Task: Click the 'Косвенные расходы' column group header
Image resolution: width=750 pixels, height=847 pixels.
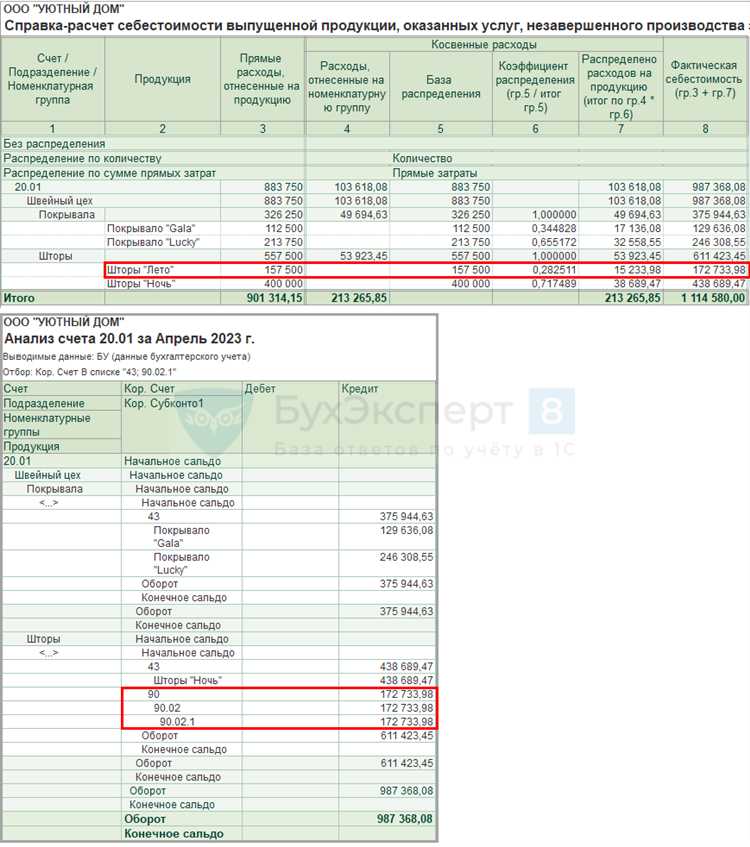Action: pos(484,44)
